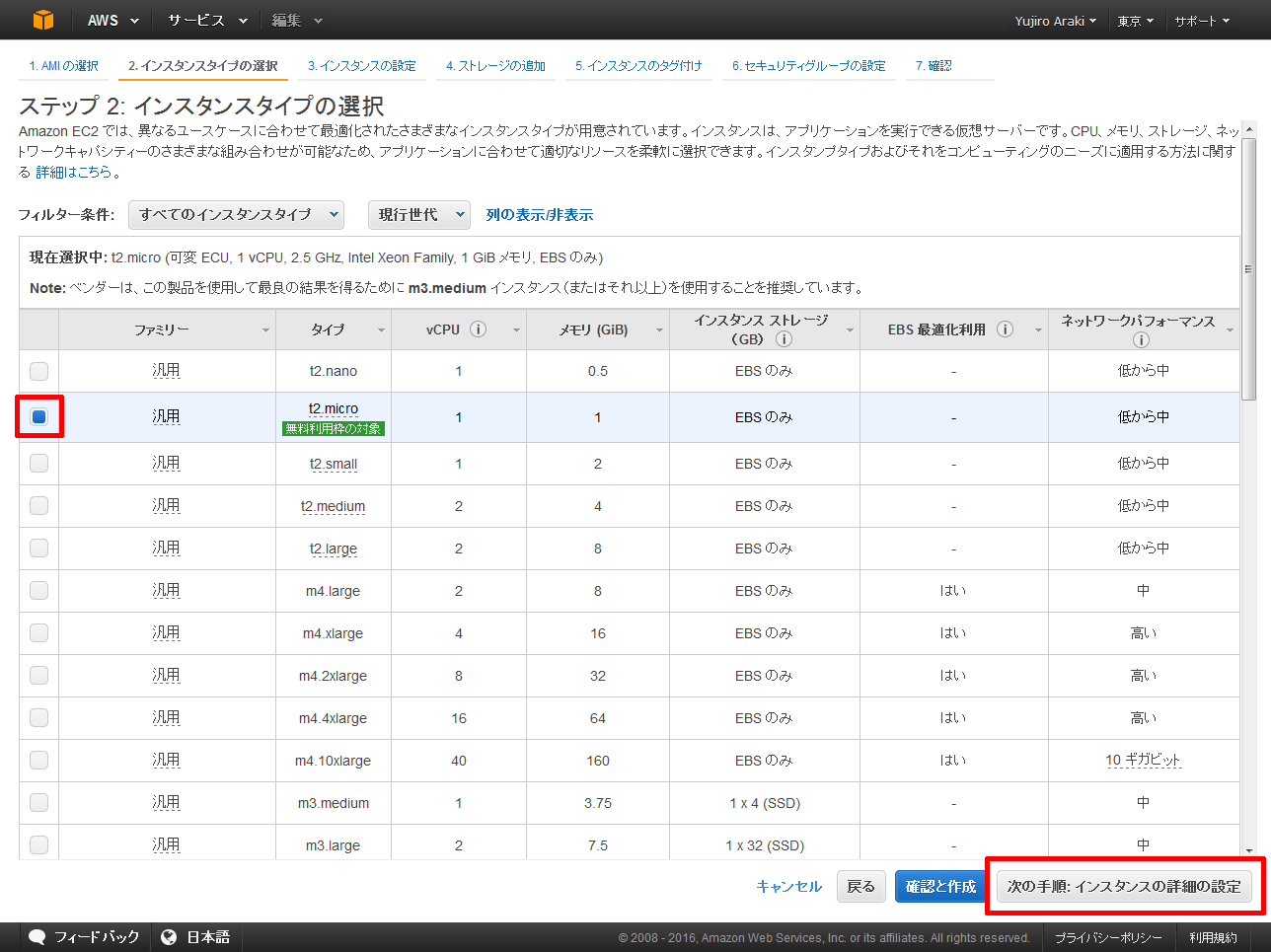Image resolution: width=1271 pixels, height=952 pixels.
Task: Select the t2.small instance checkbox
Action: (38, 463)
